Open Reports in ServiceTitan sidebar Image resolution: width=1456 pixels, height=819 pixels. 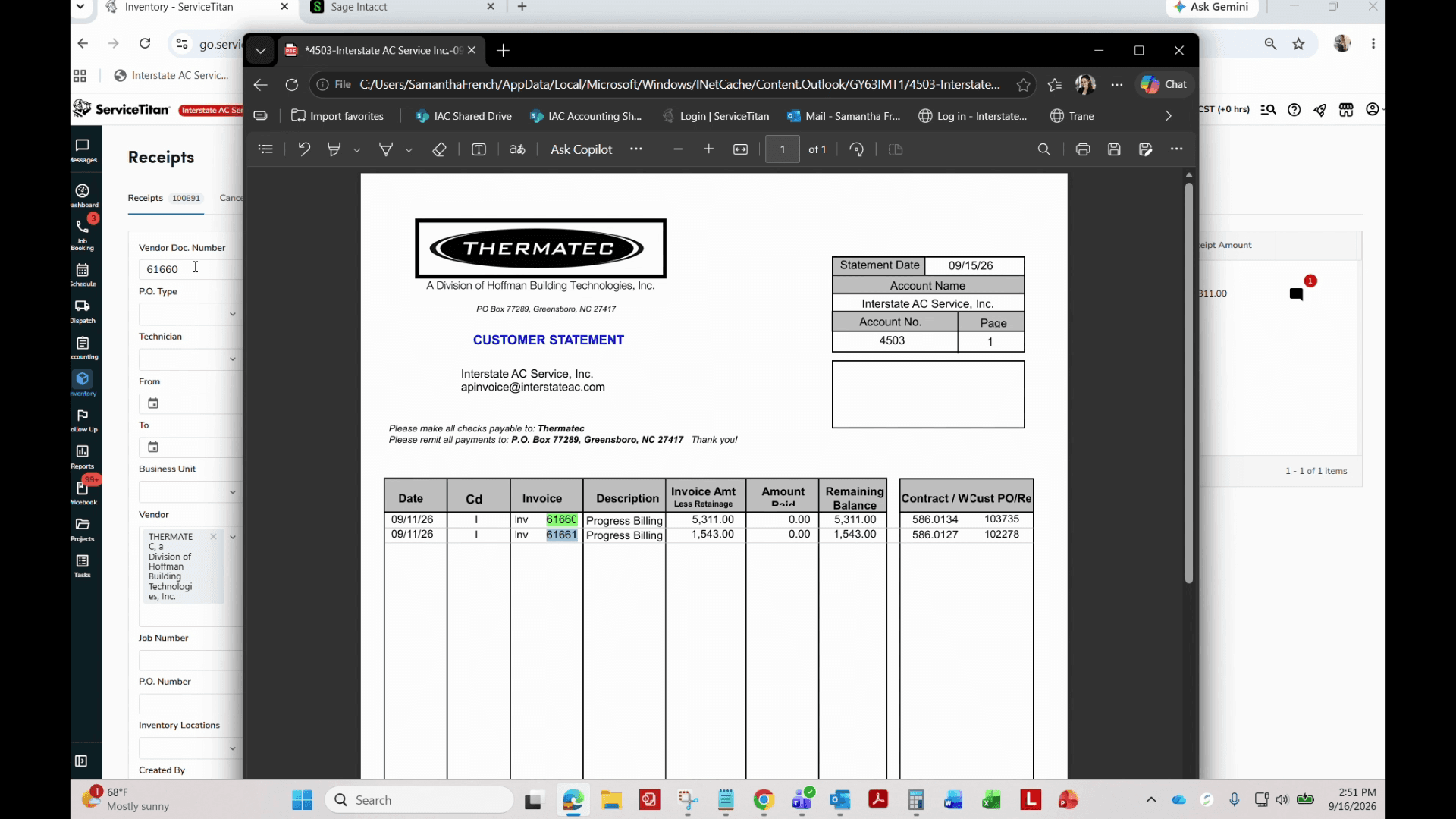83,456
